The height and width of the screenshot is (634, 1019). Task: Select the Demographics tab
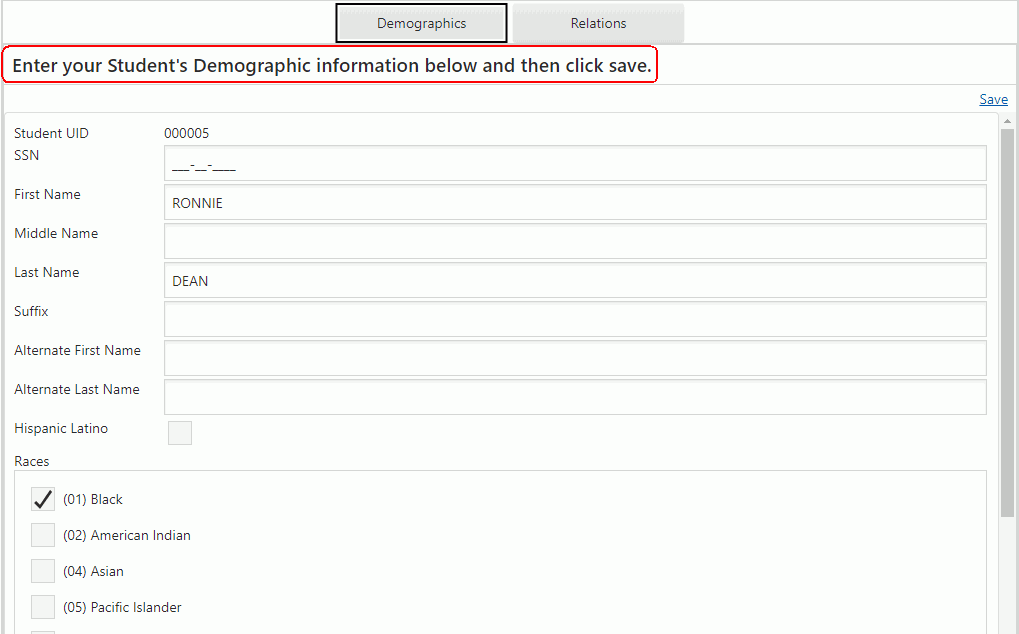tap(421, 23)
